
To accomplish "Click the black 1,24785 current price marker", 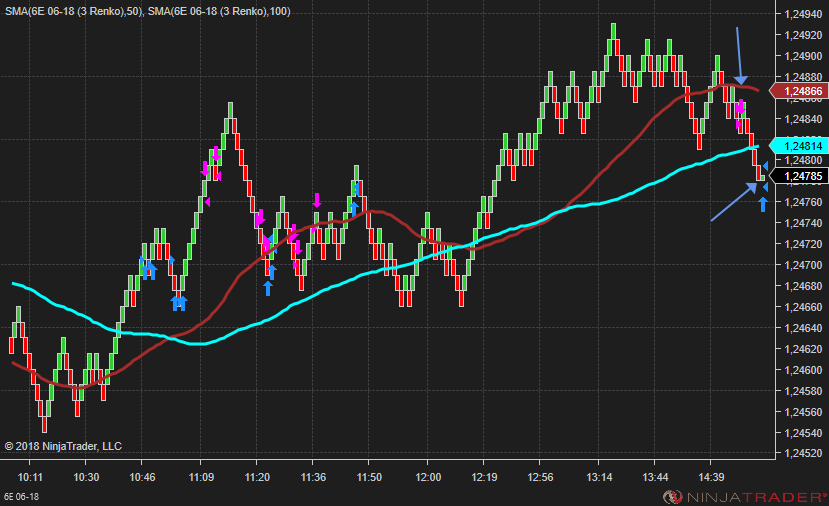I will pyautogui.click(x=799, y=176).
